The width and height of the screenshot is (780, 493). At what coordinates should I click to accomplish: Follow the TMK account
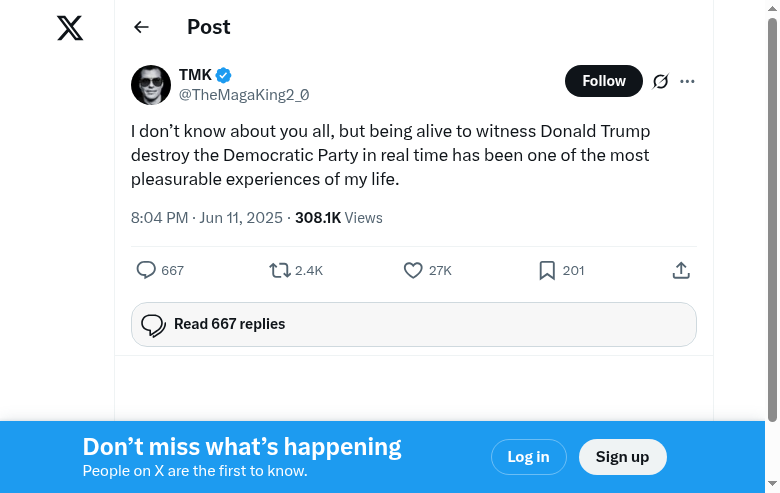(x=604, y=81)
